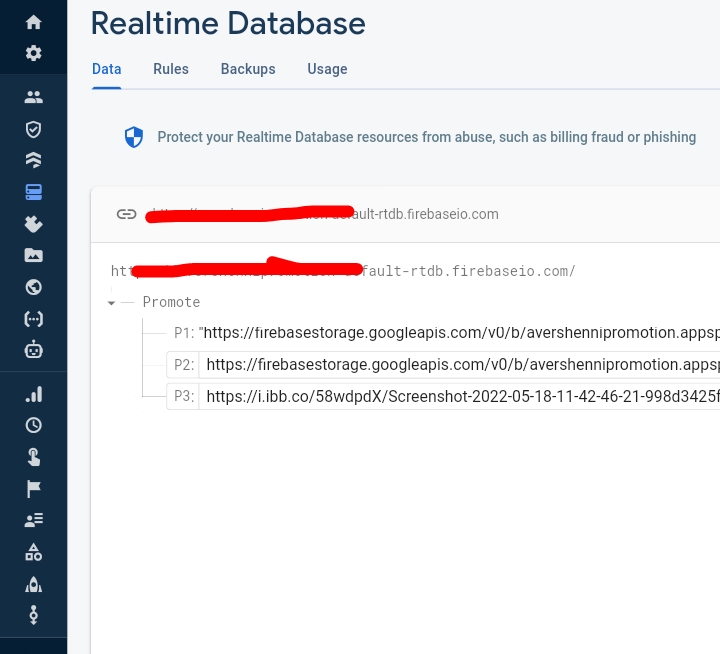Click the P3 key label
This screenshot has width=720, height=654.
coord(184,396)
